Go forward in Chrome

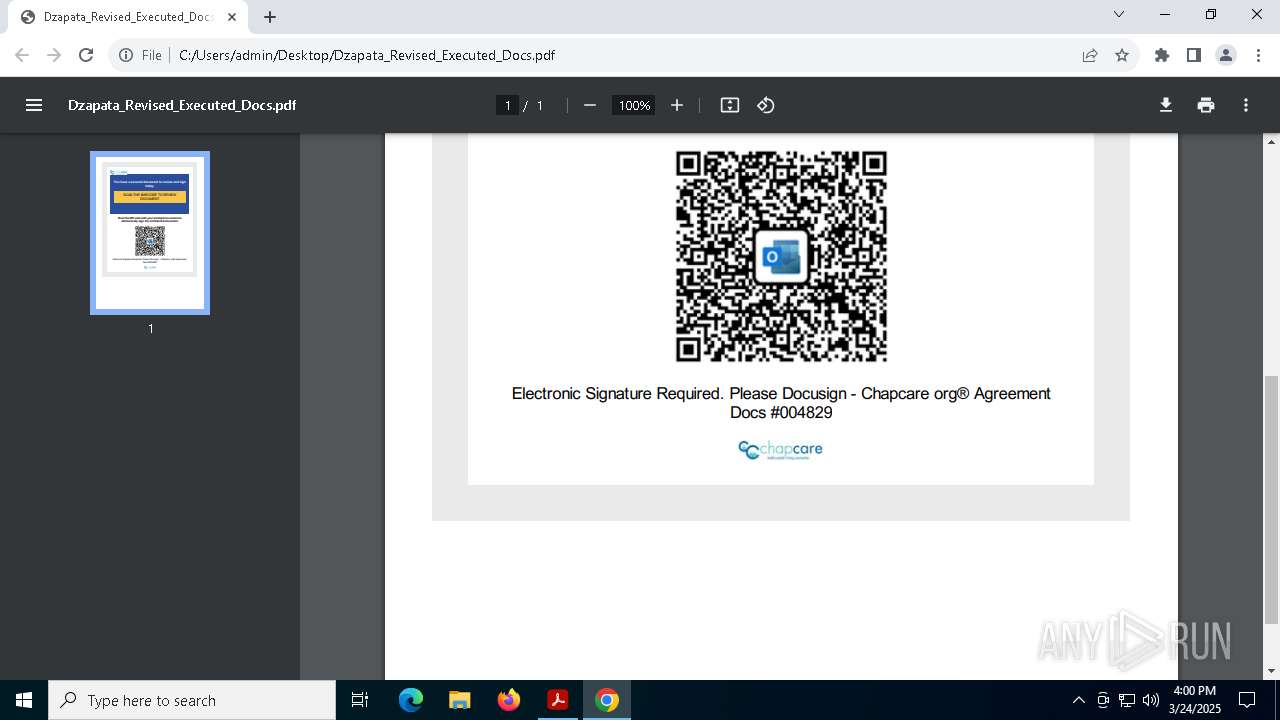point(54,55)
